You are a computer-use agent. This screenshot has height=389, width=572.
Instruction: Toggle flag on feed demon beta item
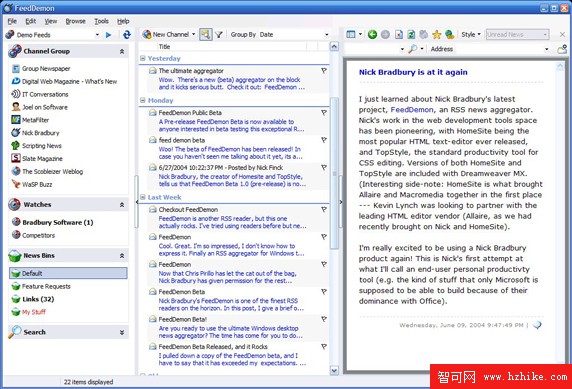pyautogui.click(x=324, y=140)
